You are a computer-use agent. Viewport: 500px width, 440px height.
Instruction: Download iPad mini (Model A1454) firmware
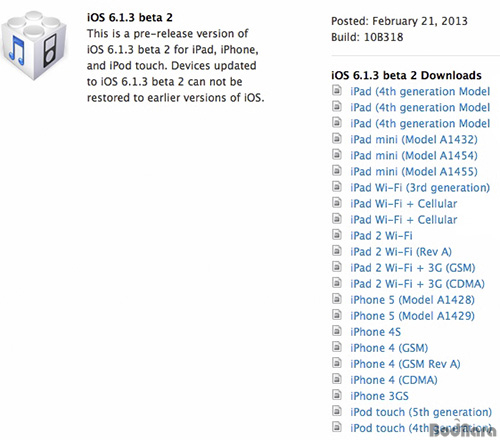pos(414,155)
